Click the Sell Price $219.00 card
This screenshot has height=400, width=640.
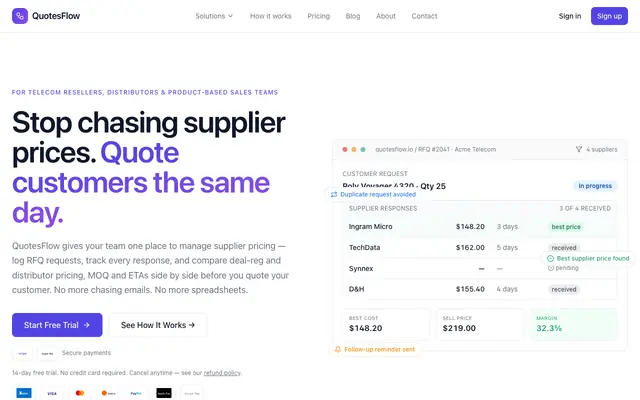click(x=480, y=324)
